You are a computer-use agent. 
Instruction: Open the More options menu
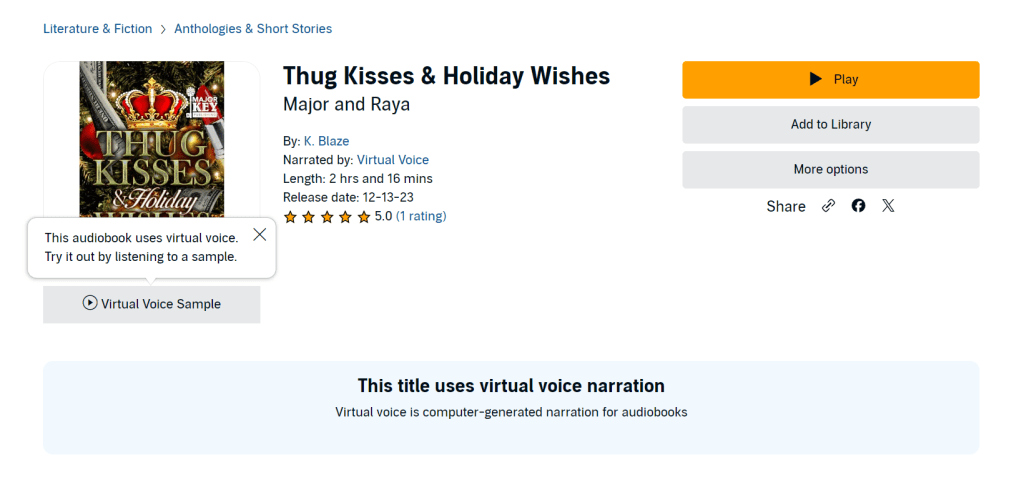(830, 170)
